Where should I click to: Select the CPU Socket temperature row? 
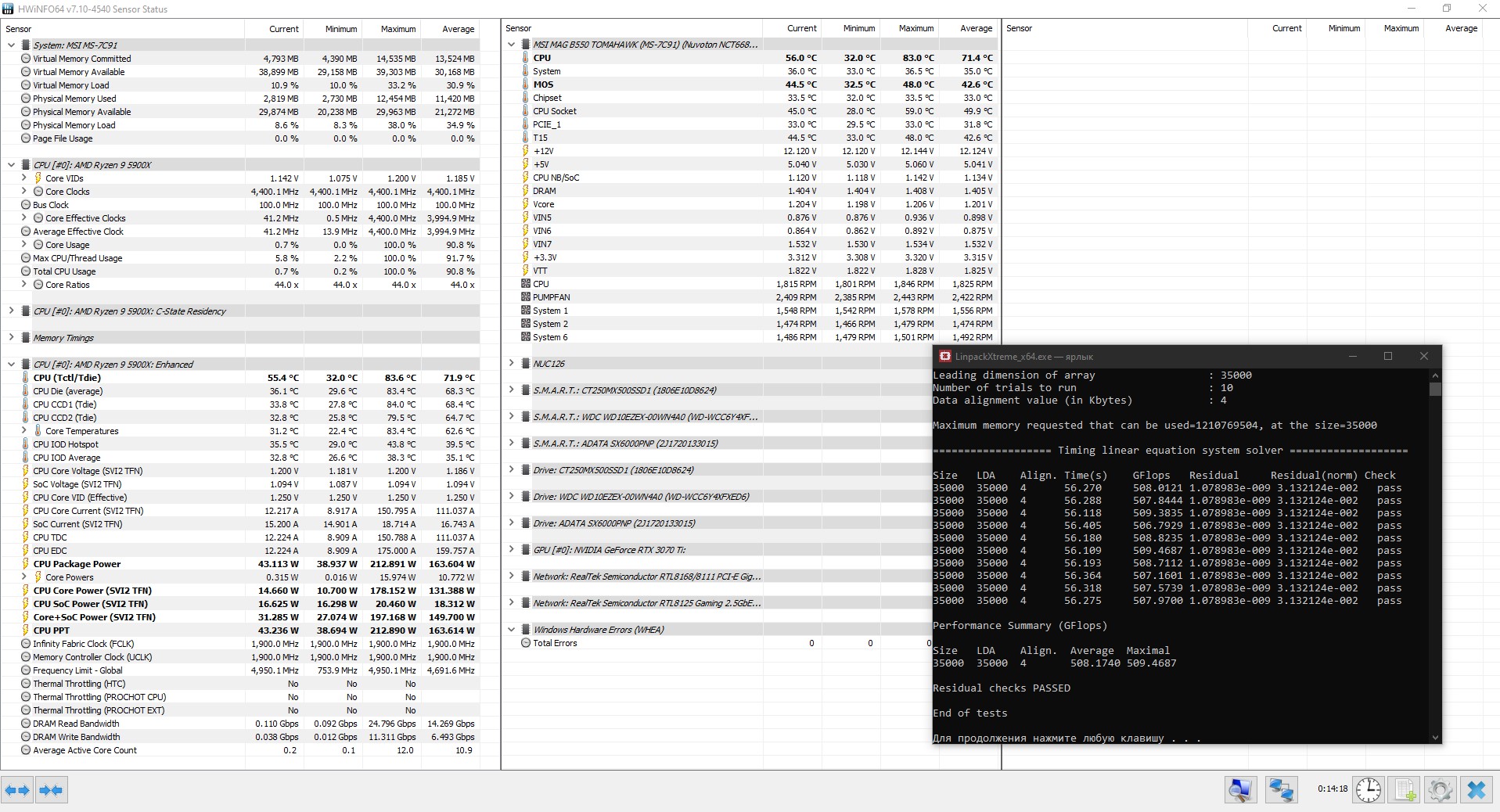[750, 111]
